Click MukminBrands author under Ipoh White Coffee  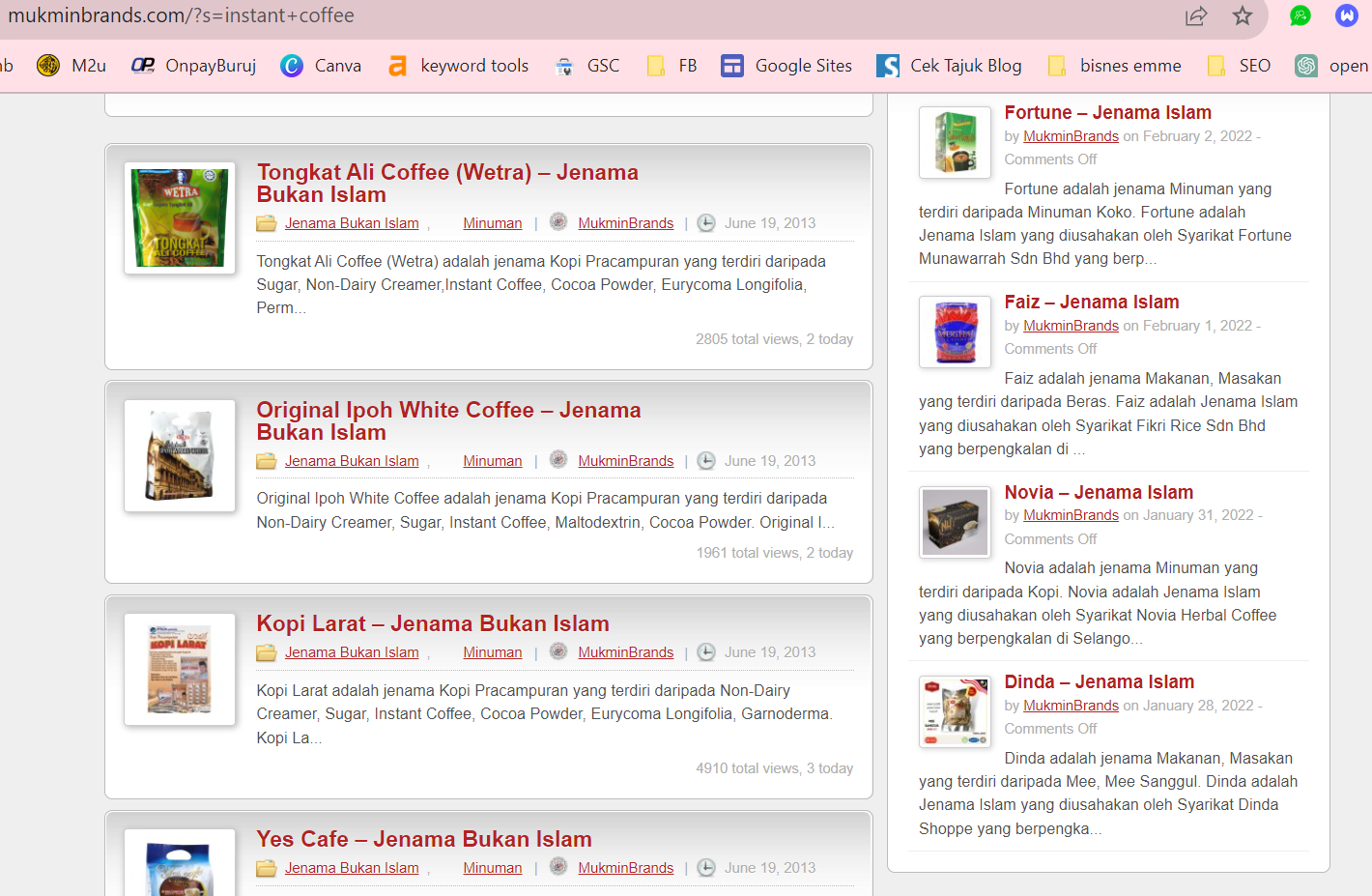point(626,461)
